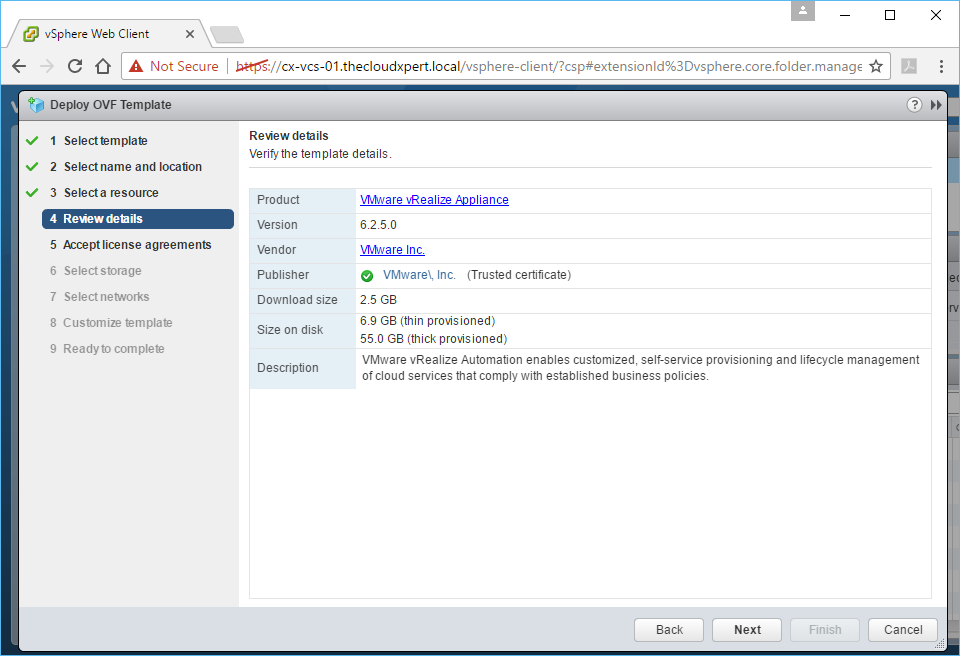Screen dimensions: 960x656
Task: Jump to Accept license agreements step
Action: click(x=137, y=245)
